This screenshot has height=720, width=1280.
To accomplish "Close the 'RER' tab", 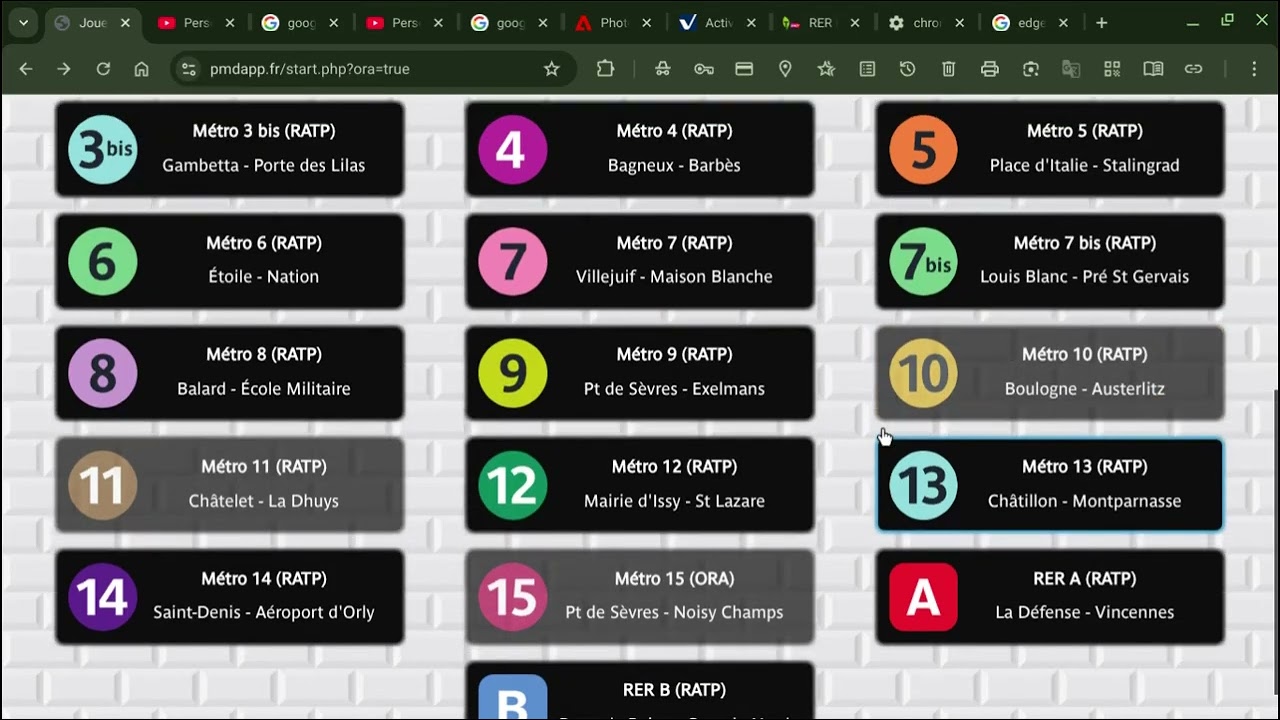I will pos(855,23).
